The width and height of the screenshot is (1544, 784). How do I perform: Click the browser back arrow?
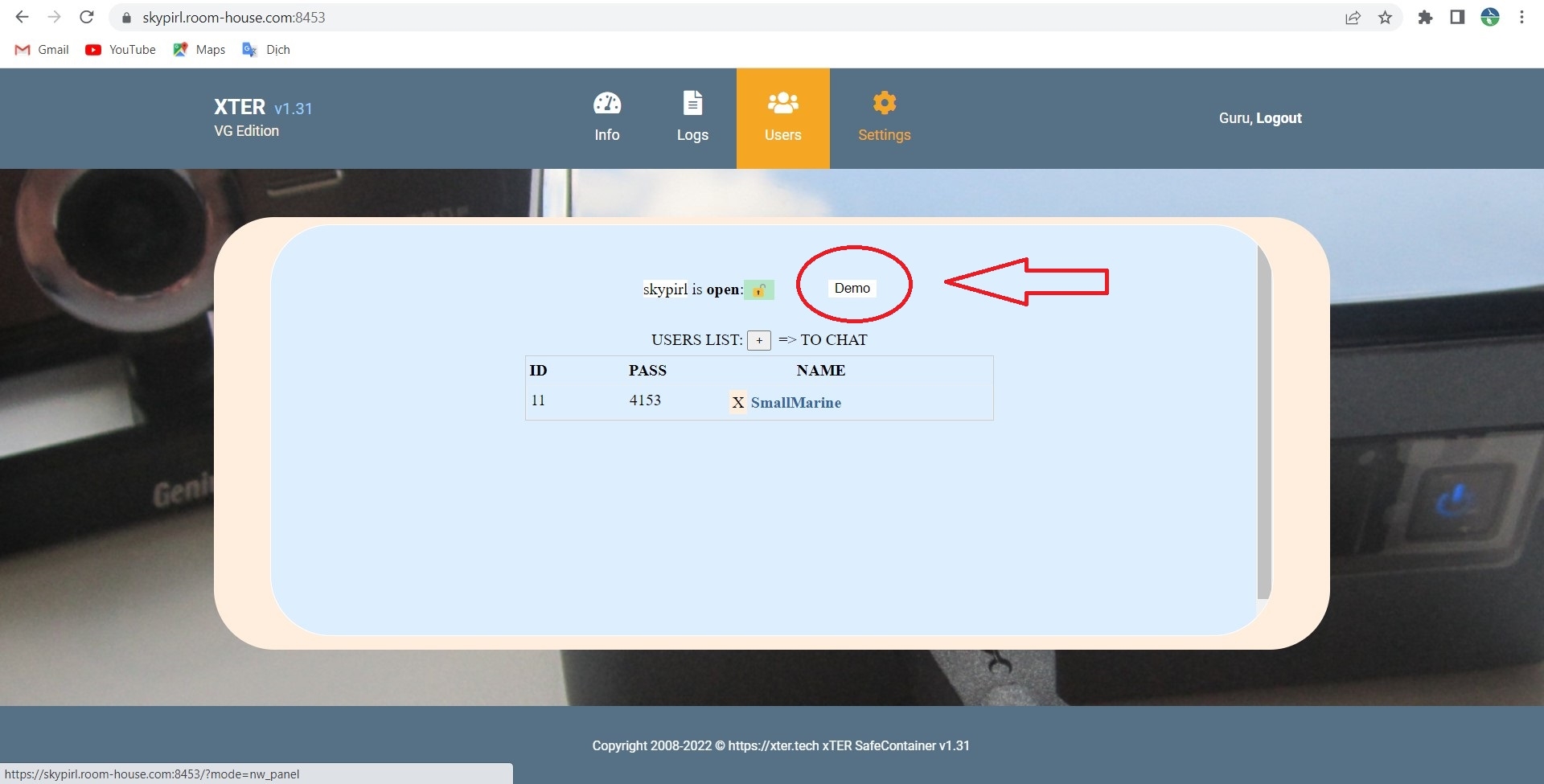click(22, 17)
